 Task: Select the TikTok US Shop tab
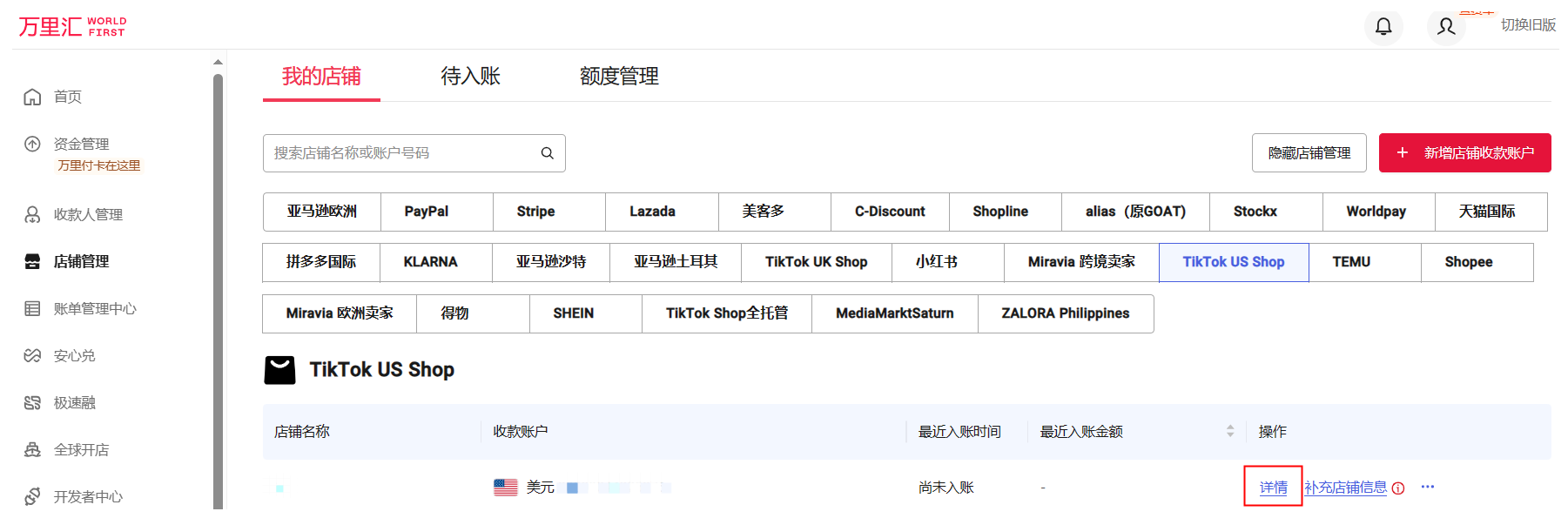tap(1234, 262)
